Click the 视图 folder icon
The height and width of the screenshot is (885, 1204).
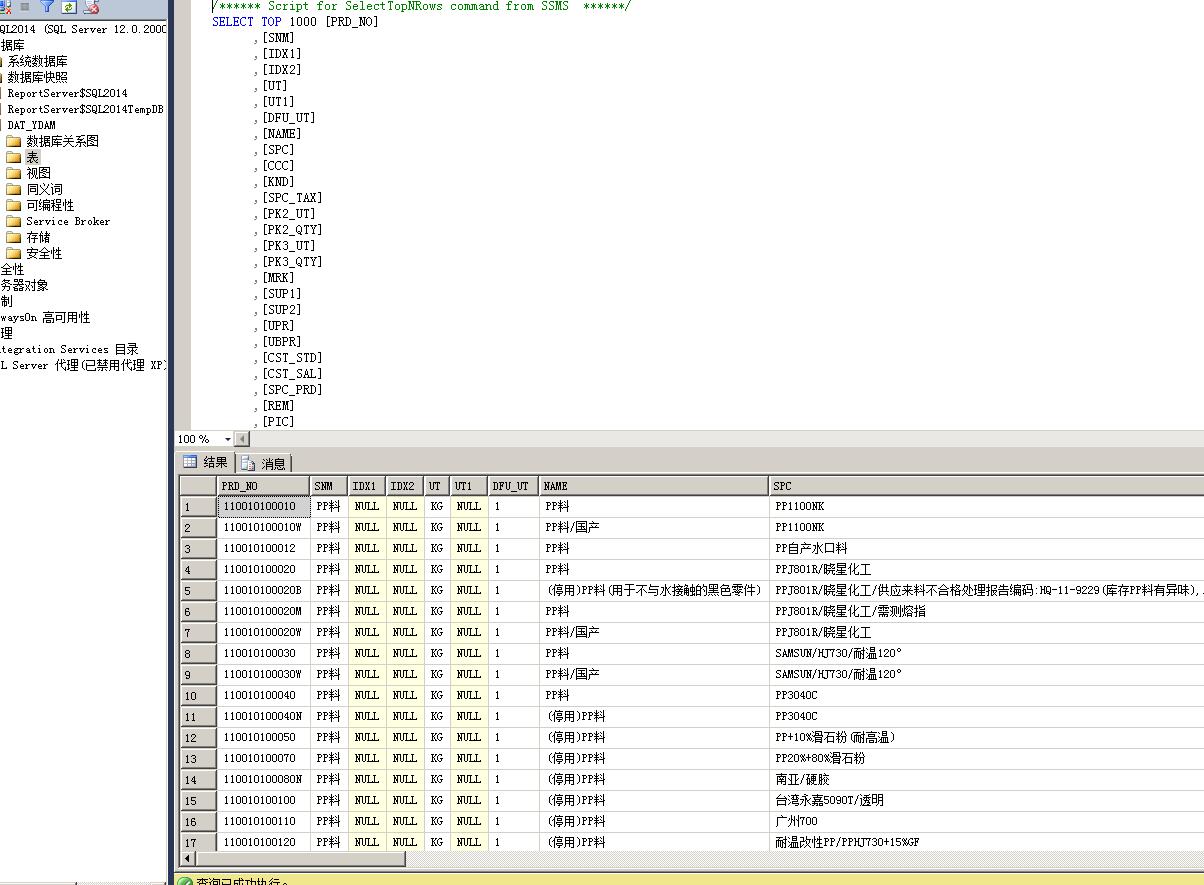click(13, 173)
